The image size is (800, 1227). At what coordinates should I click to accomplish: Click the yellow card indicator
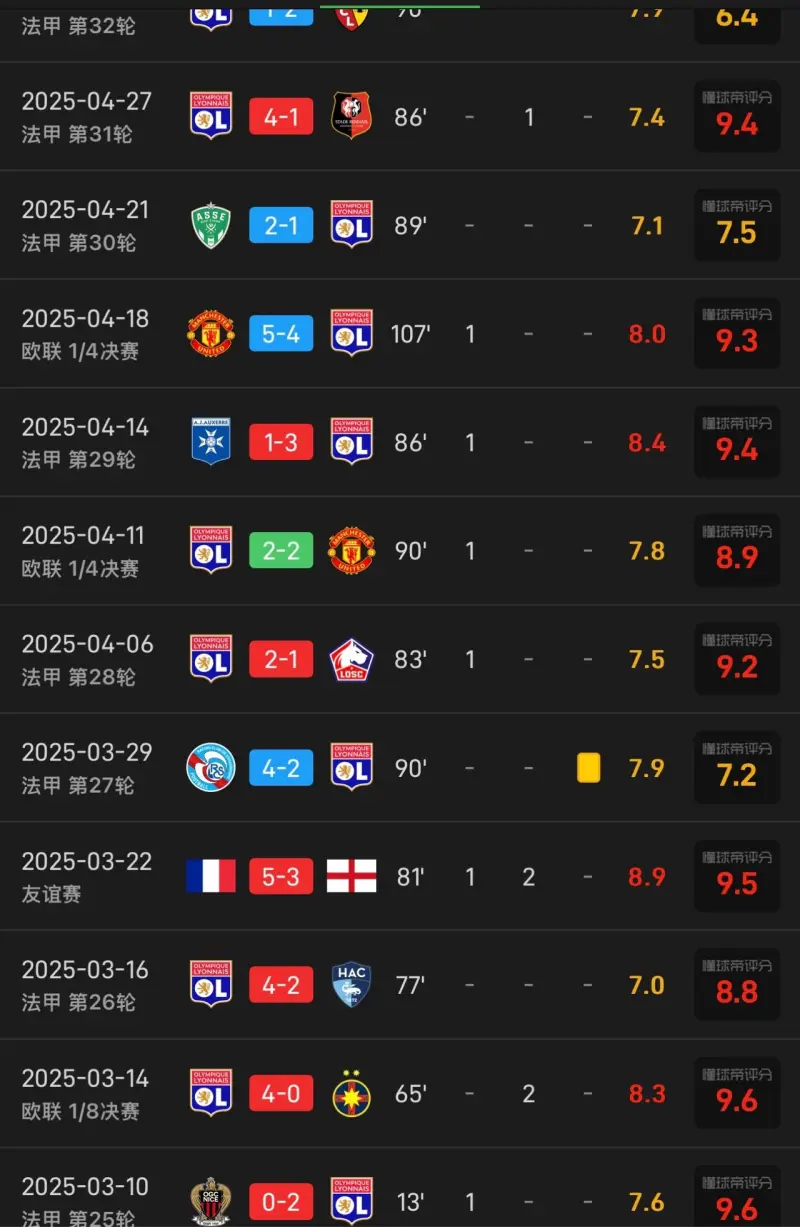(588, 768)
